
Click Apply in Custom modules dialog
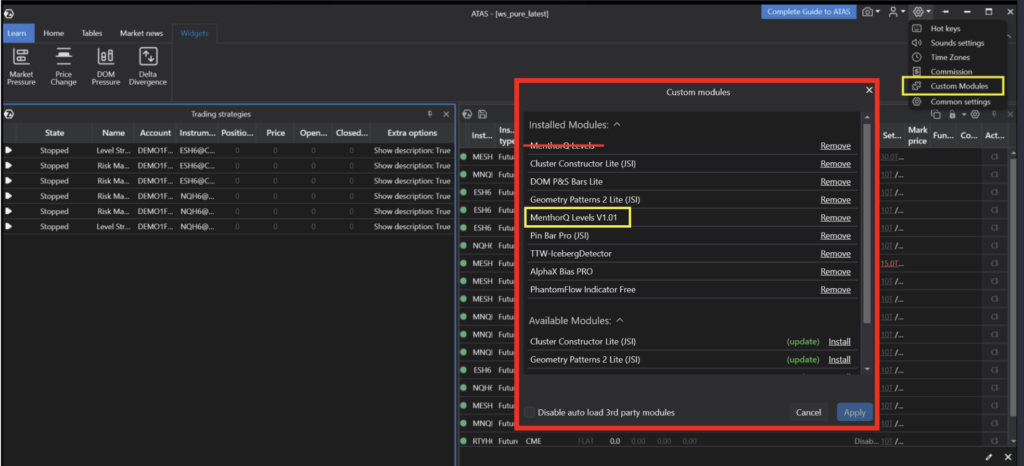click(x=854, y=412)
